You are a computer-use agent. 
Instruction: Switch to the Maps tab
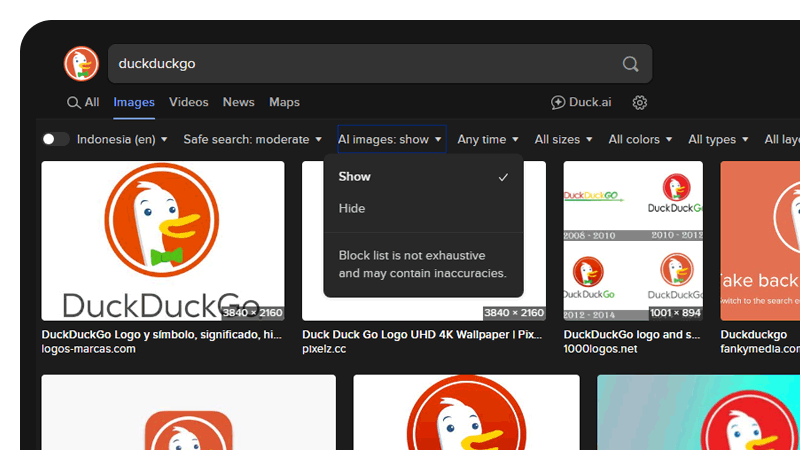click(284, 103)
